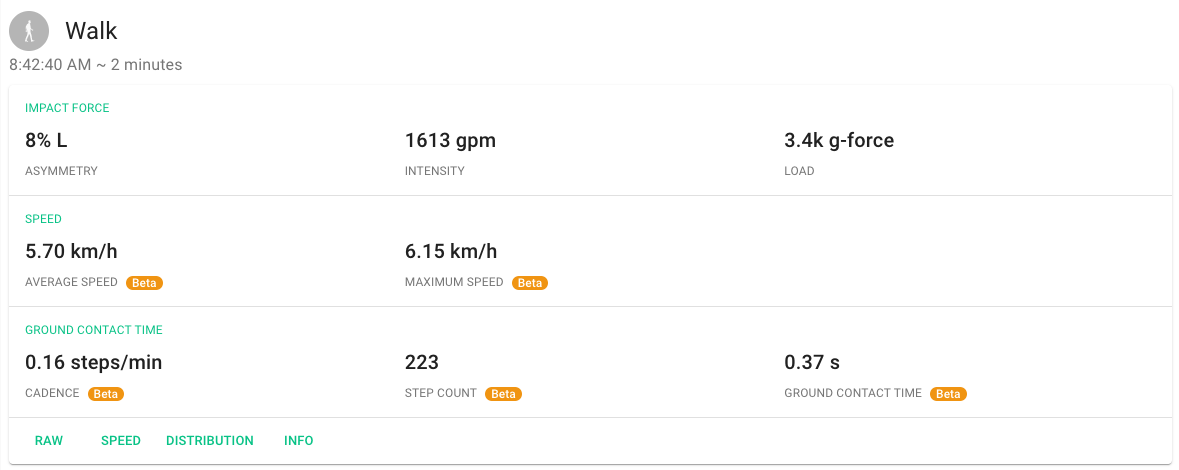Click the Beta badge next to Step Count

click(504, 393)
